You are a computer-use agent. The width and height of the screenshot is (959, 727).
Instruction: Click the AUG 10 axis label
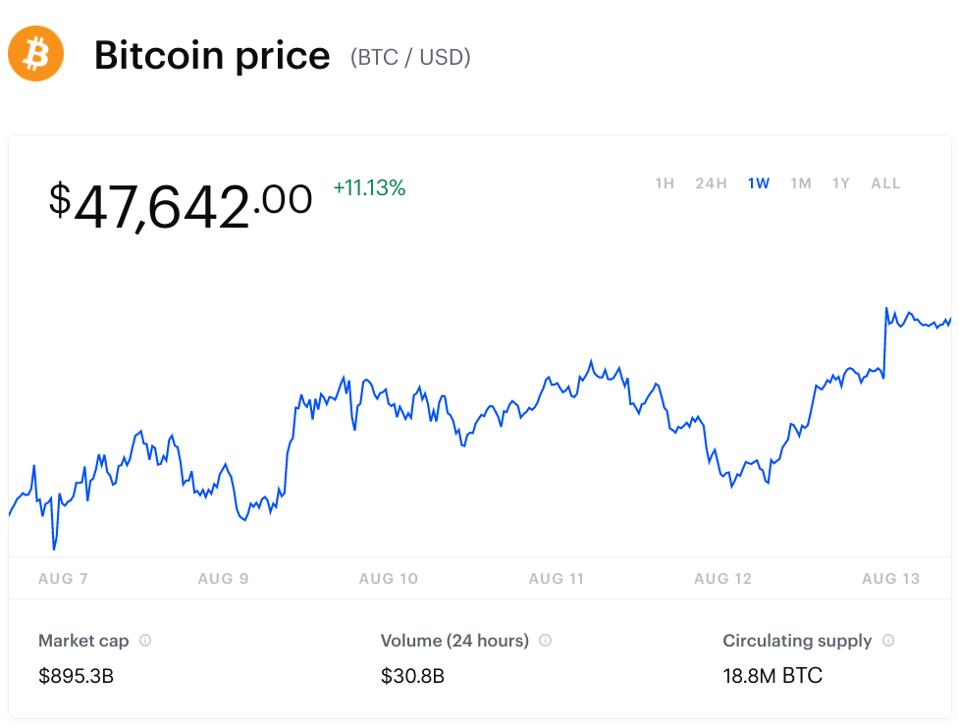(x=388, y=578)
